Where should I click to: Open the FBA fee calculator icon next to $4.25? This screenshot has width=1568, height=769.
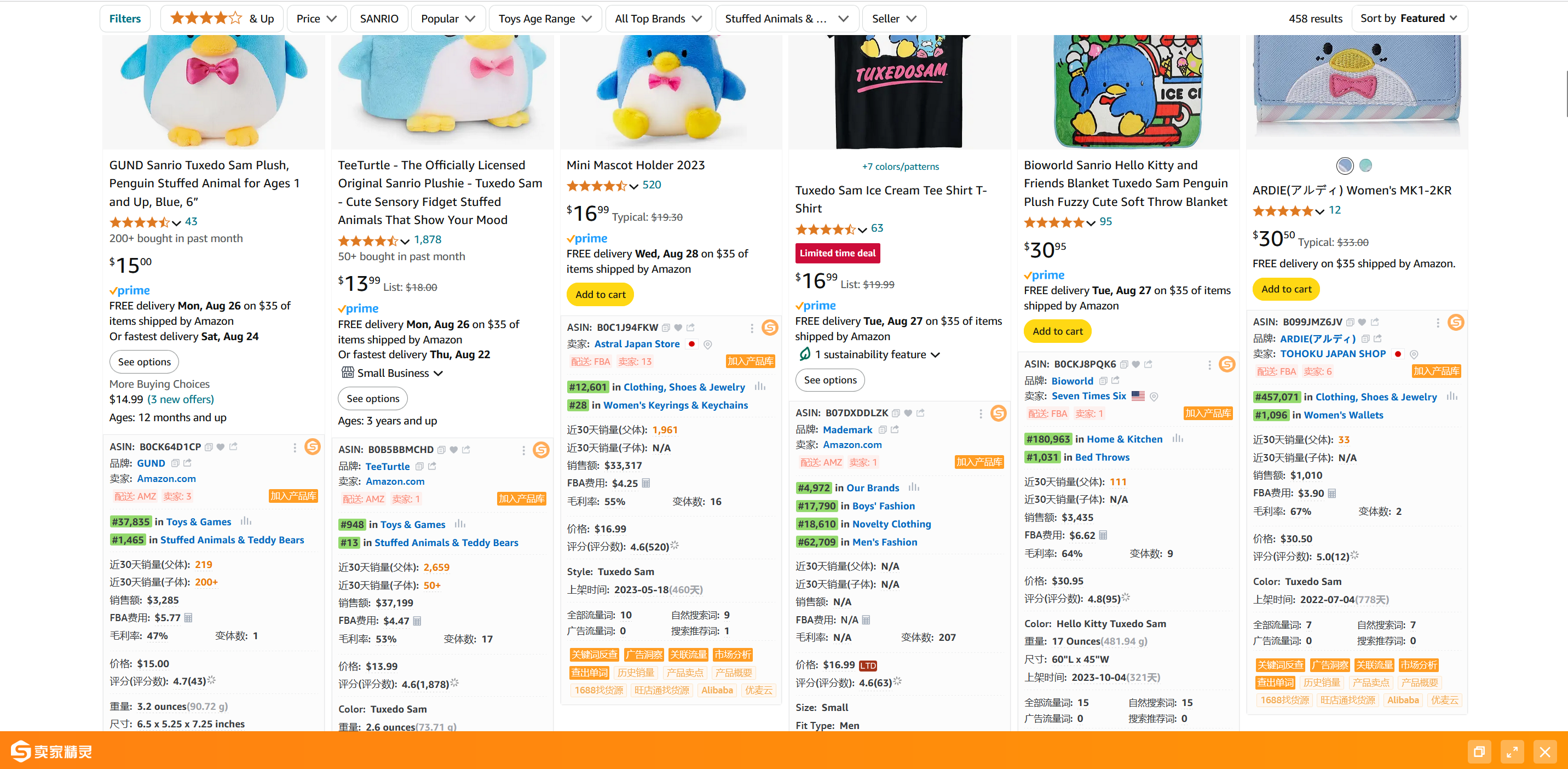pos(646,484)
